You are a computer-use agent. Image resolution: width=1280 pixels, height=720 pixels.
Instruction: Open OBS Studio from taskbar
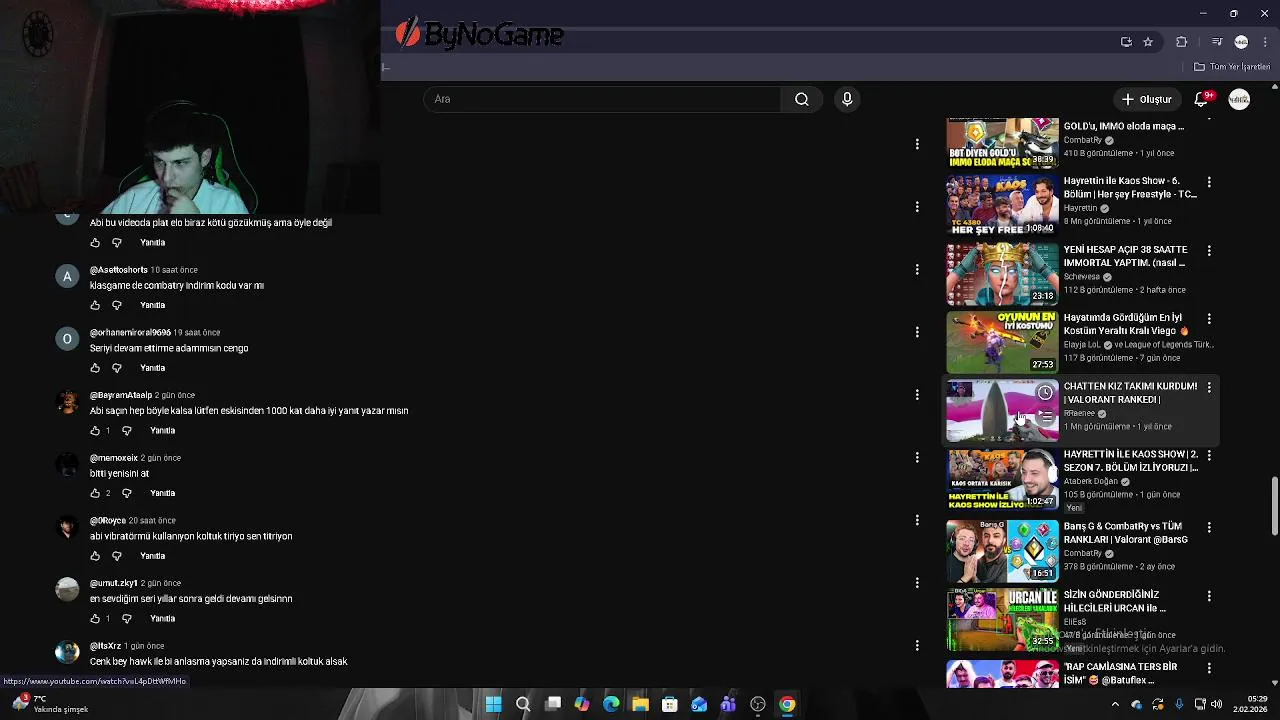tap(758, 704)
